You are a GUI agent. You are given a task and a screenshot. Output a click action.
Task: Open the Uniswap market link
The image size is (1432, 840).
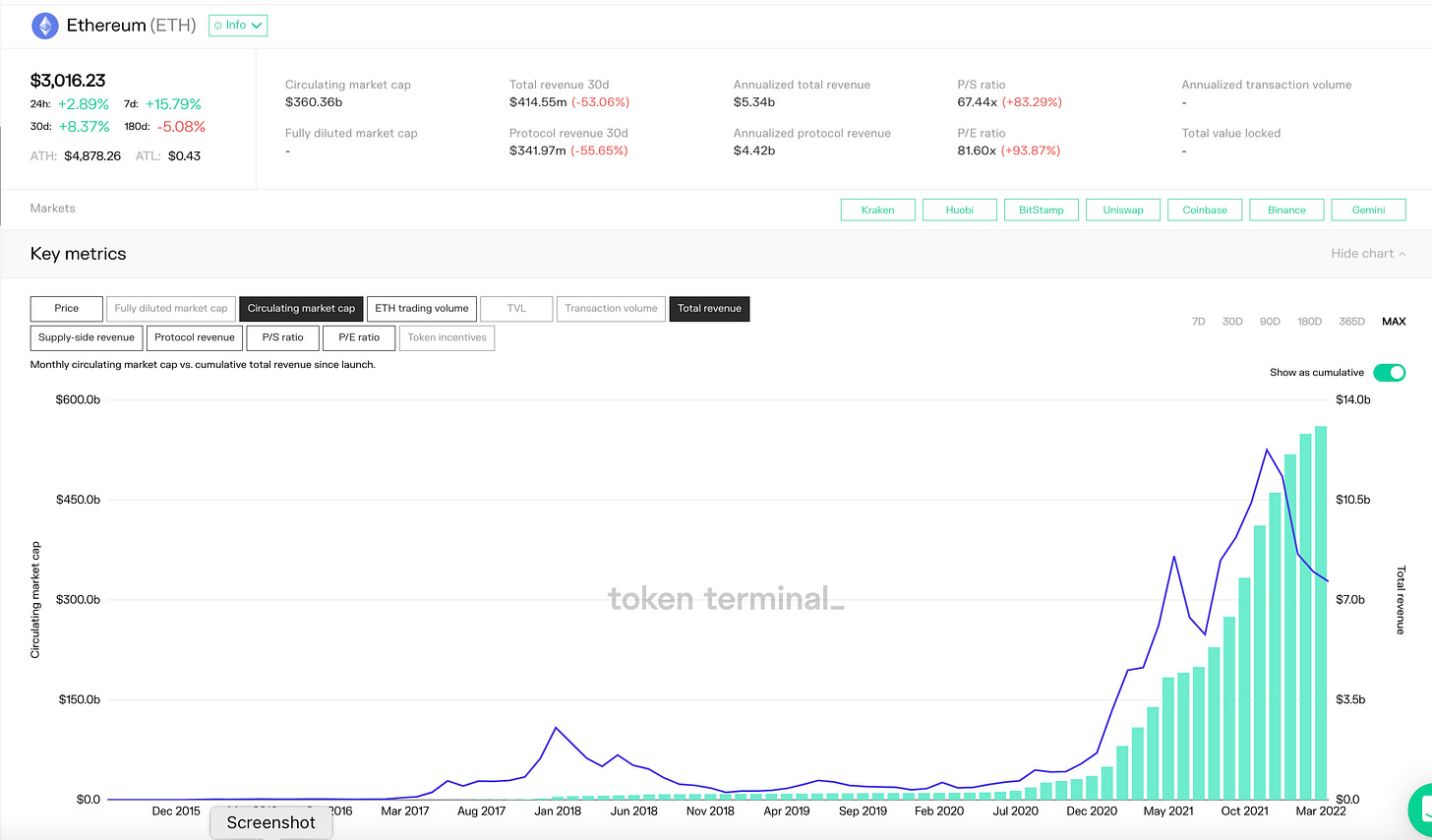tap(1122, 210)
